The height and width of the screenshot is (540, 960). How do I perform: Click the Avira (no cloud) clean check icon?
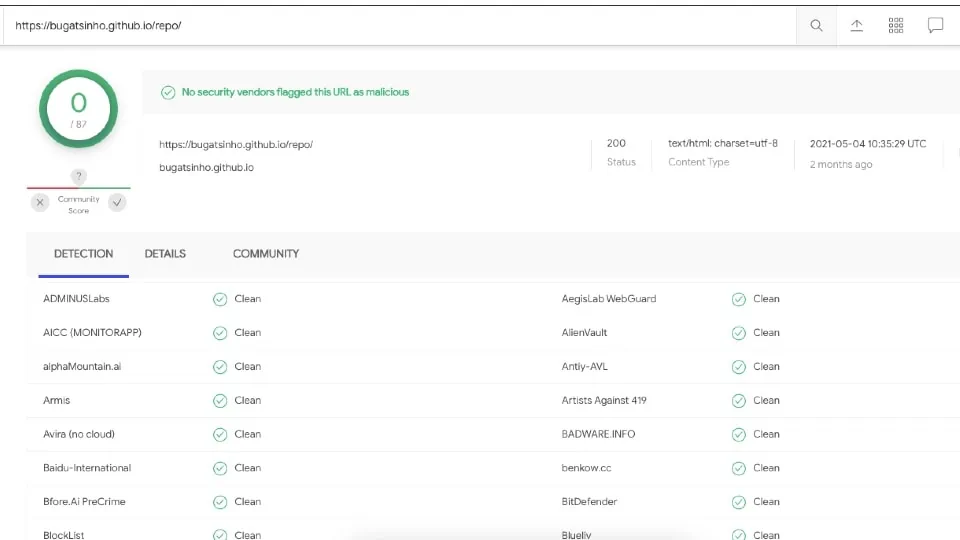pos(220,434)
